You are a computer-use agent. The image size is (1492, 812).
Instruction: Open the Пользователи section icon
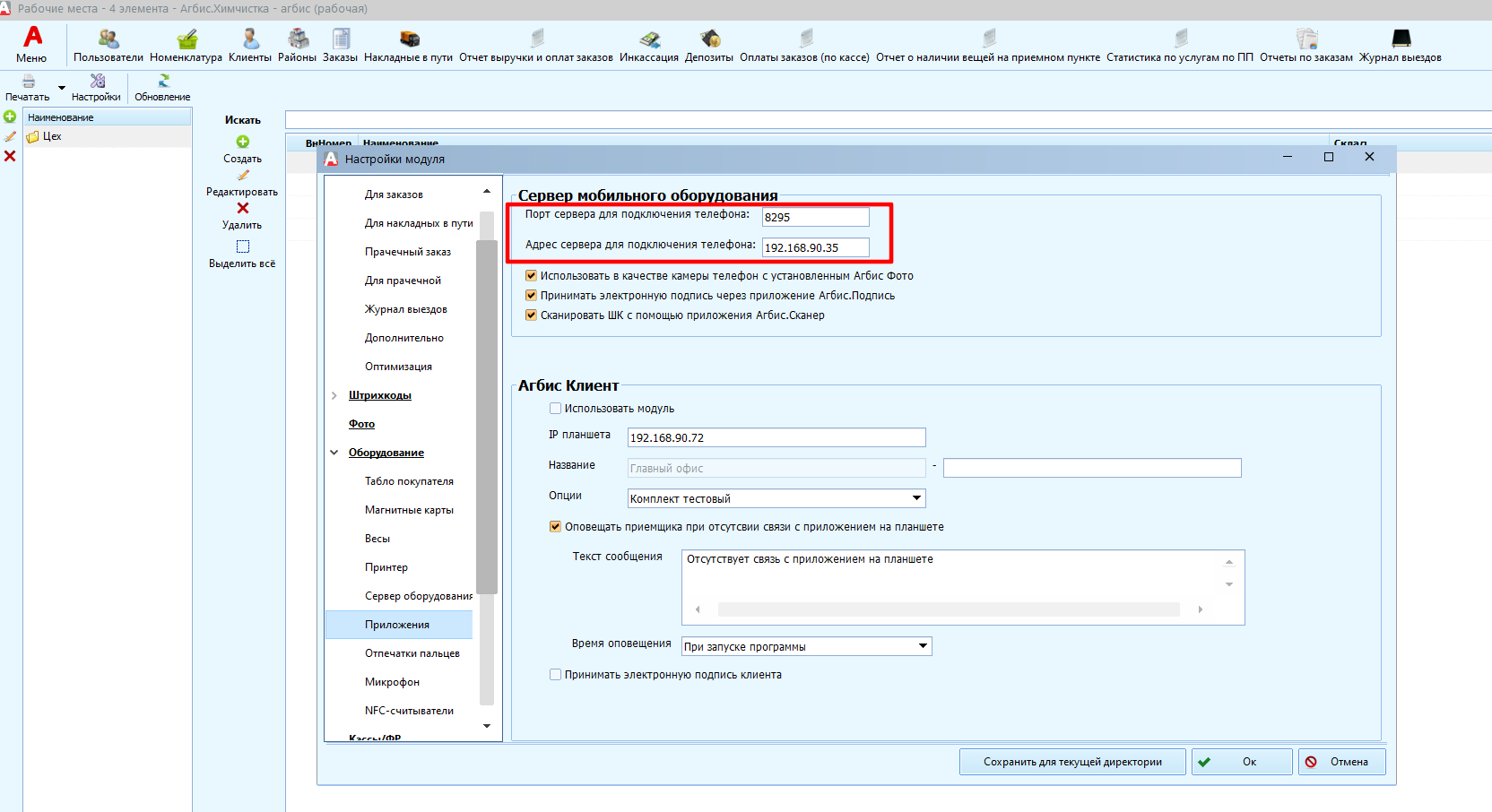pyautogui.click(x=108, y=39)
